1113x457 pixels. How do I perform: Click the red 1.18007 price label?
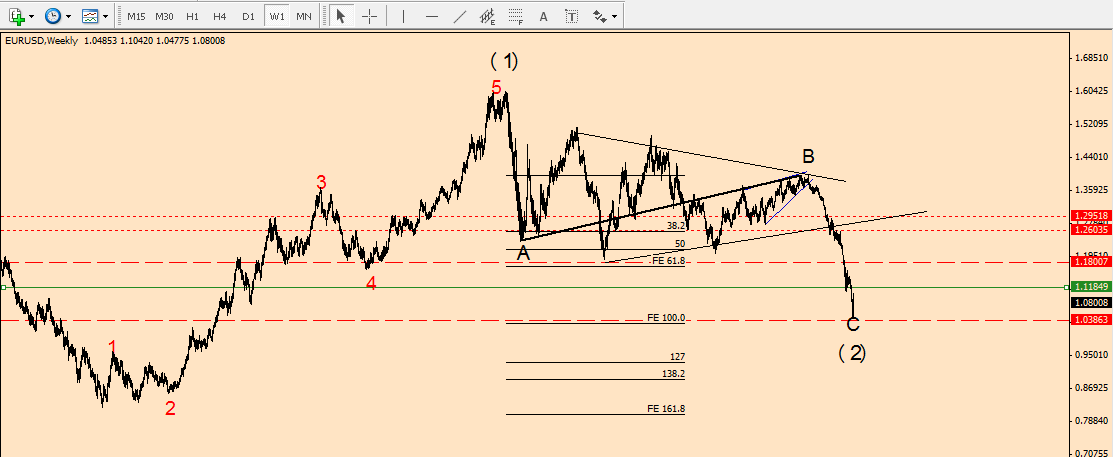(1090, 262)
